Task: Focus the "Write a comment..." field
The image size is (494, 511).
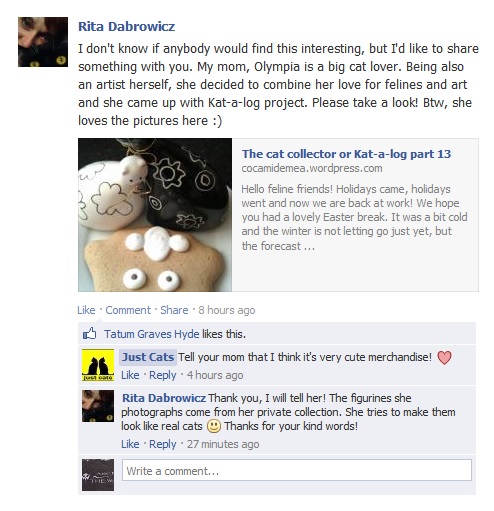Action: (x=297, y=470)
